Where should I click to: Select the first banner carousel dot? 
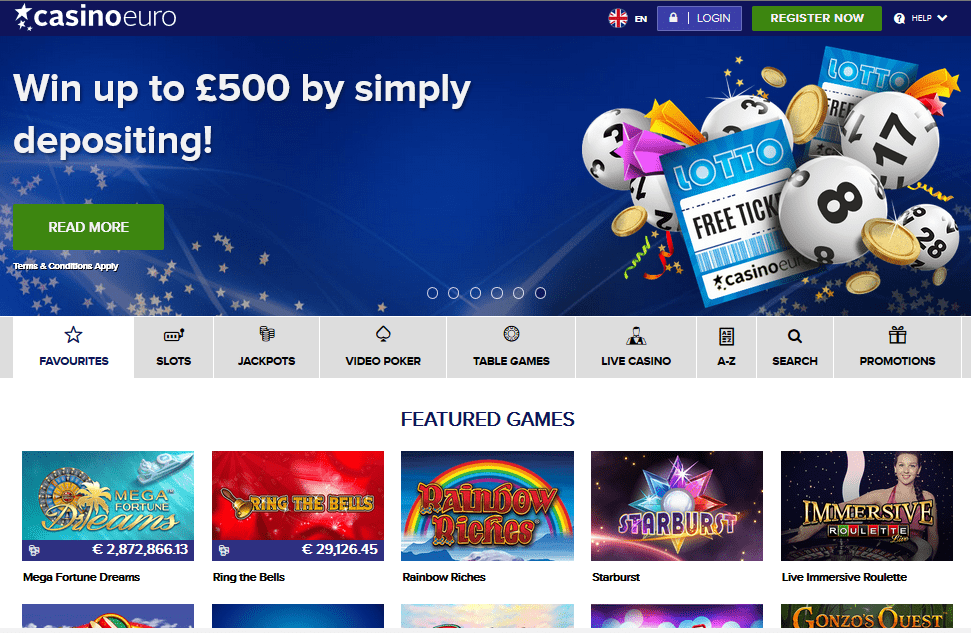[x=432, y=293]
